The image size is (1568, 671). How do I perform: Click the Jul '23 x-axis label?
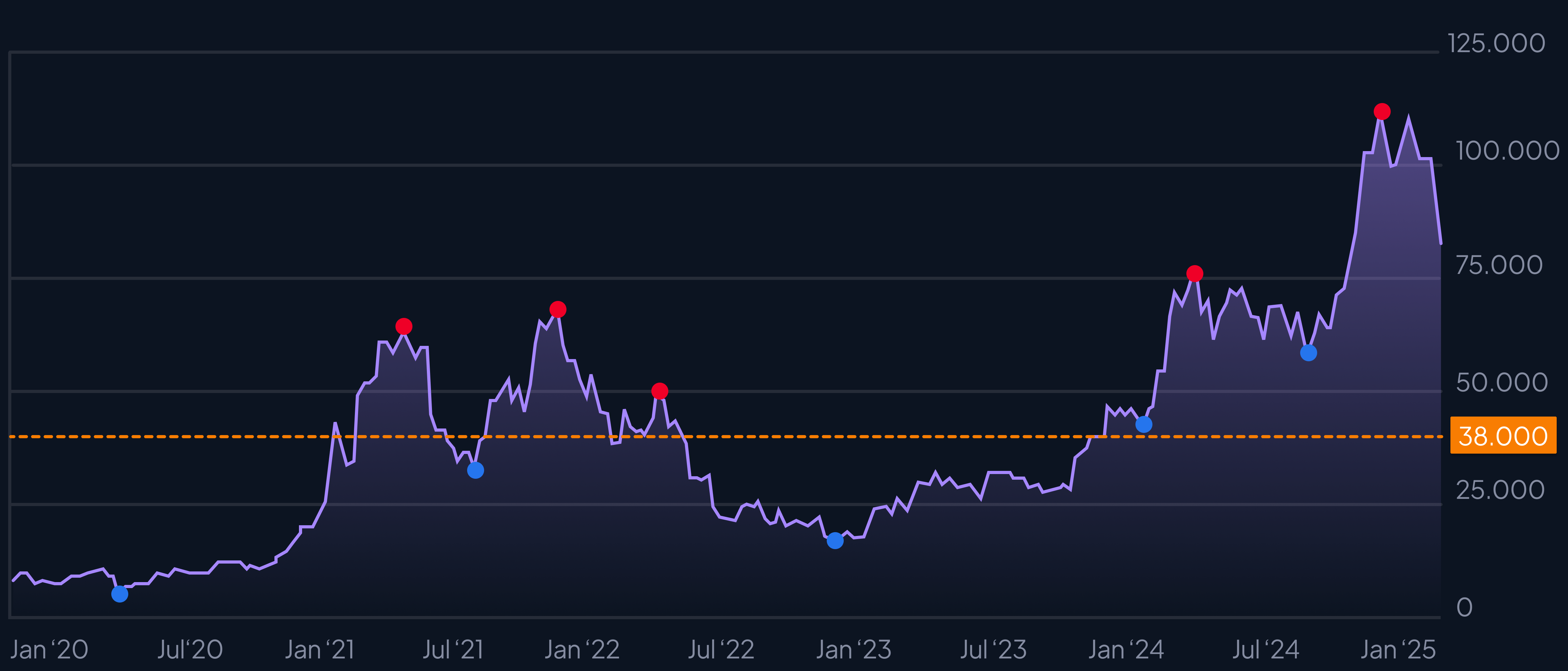(x=993, y=650)
